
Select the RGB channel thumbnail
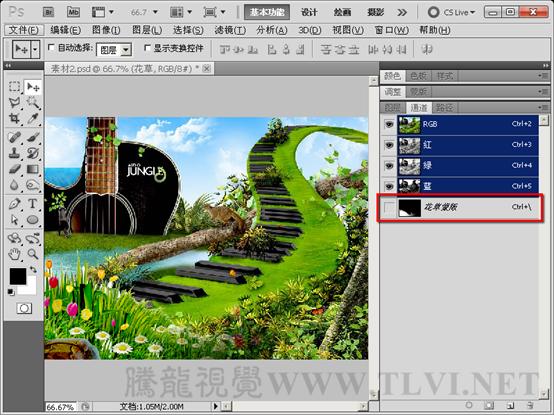click(x=409, y=125)
